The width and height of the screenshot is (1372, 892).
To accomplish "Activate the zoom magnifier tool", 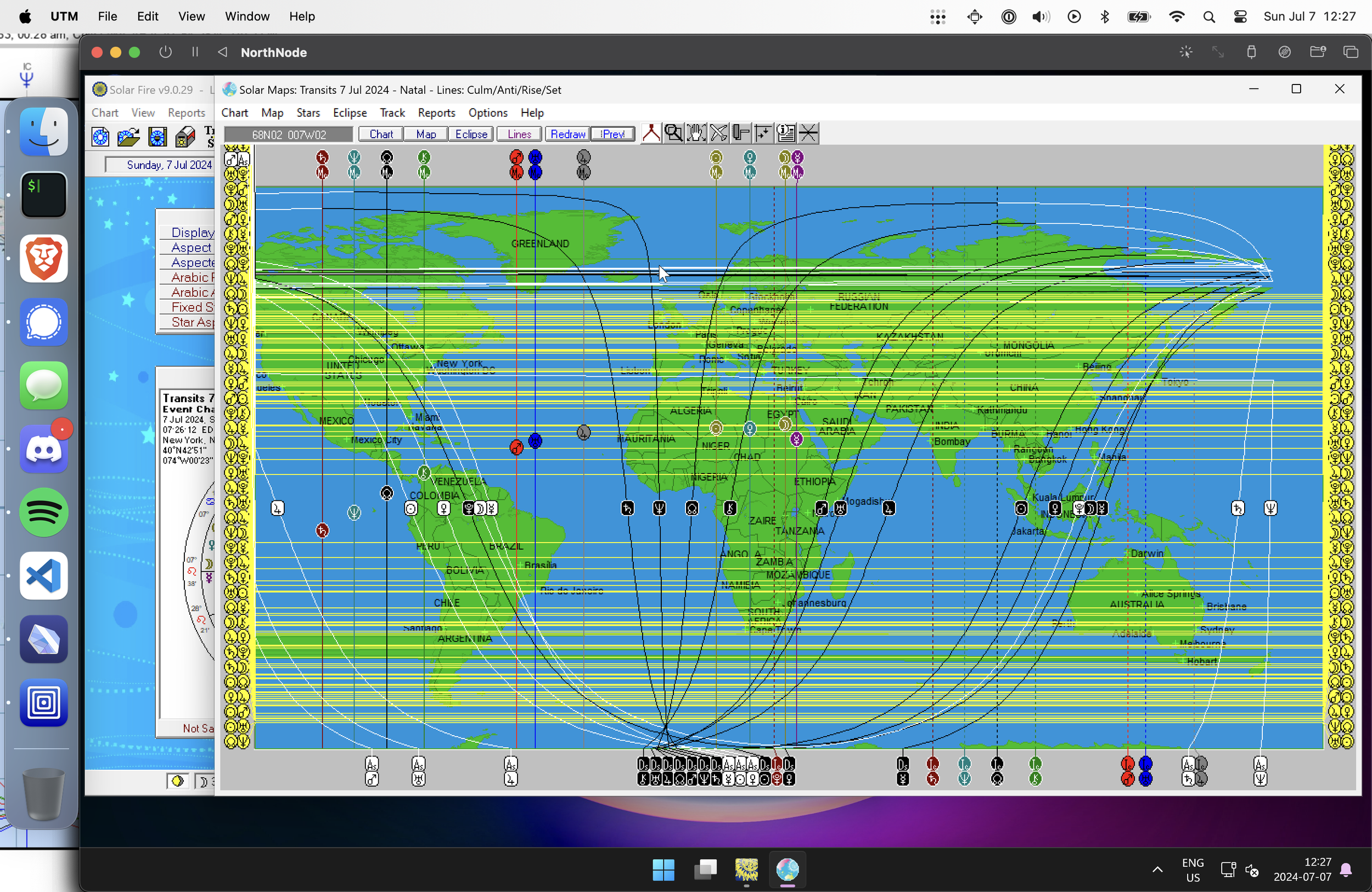I will coord(673,133).
